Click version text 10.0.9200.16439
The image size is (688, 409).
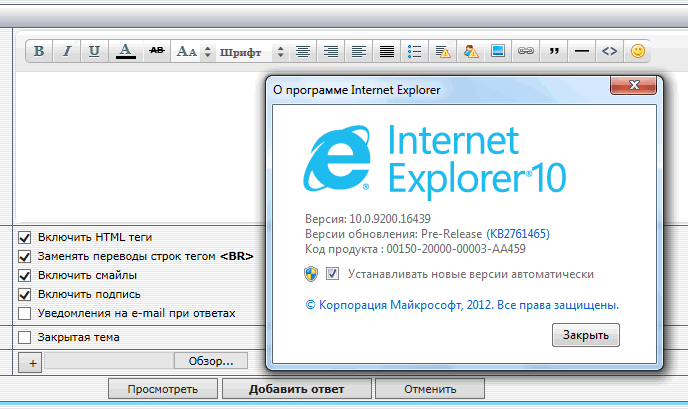click(x=390, y=219)
